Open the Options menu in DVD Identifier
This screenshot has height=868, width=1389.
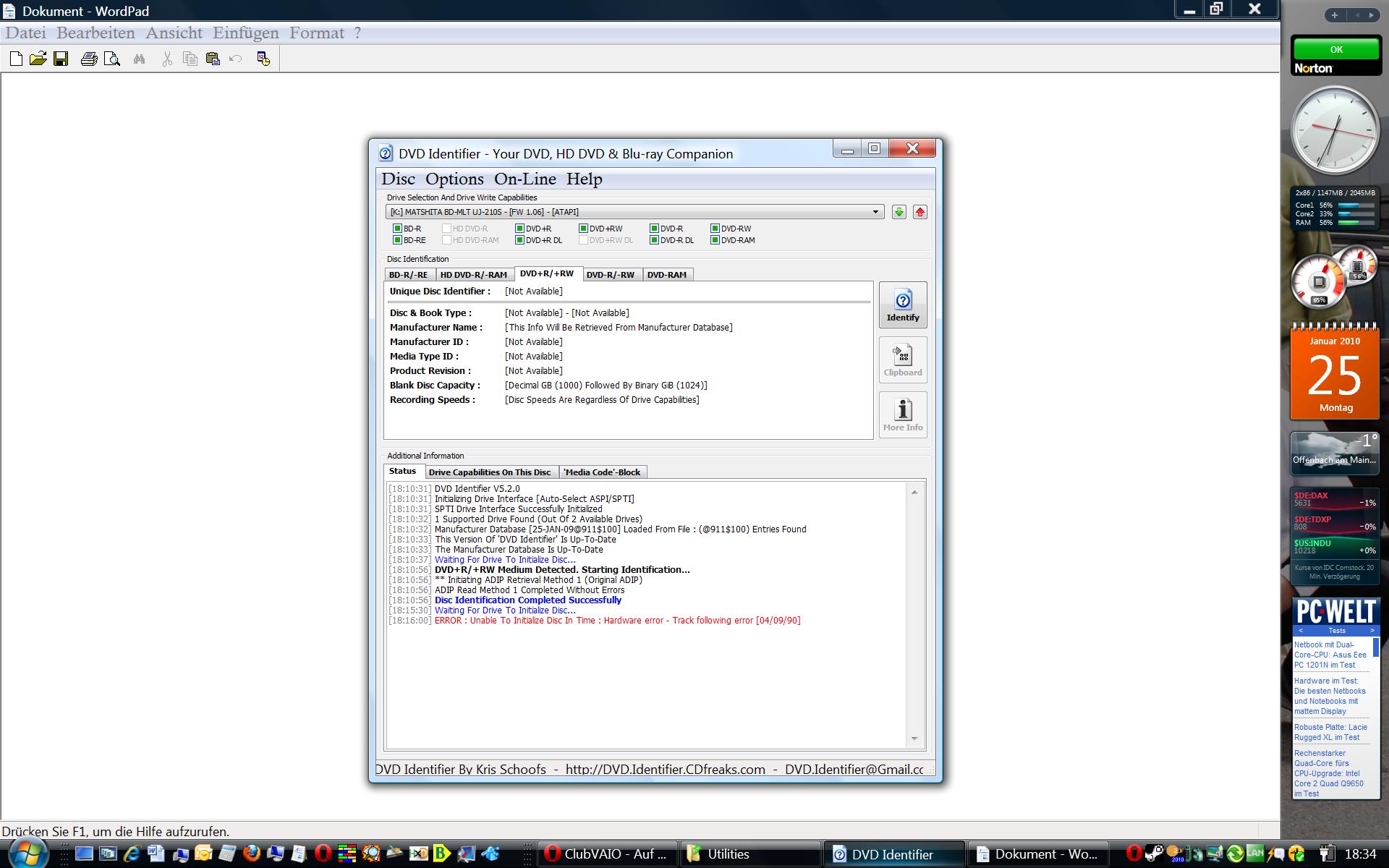tap(454, 179)
